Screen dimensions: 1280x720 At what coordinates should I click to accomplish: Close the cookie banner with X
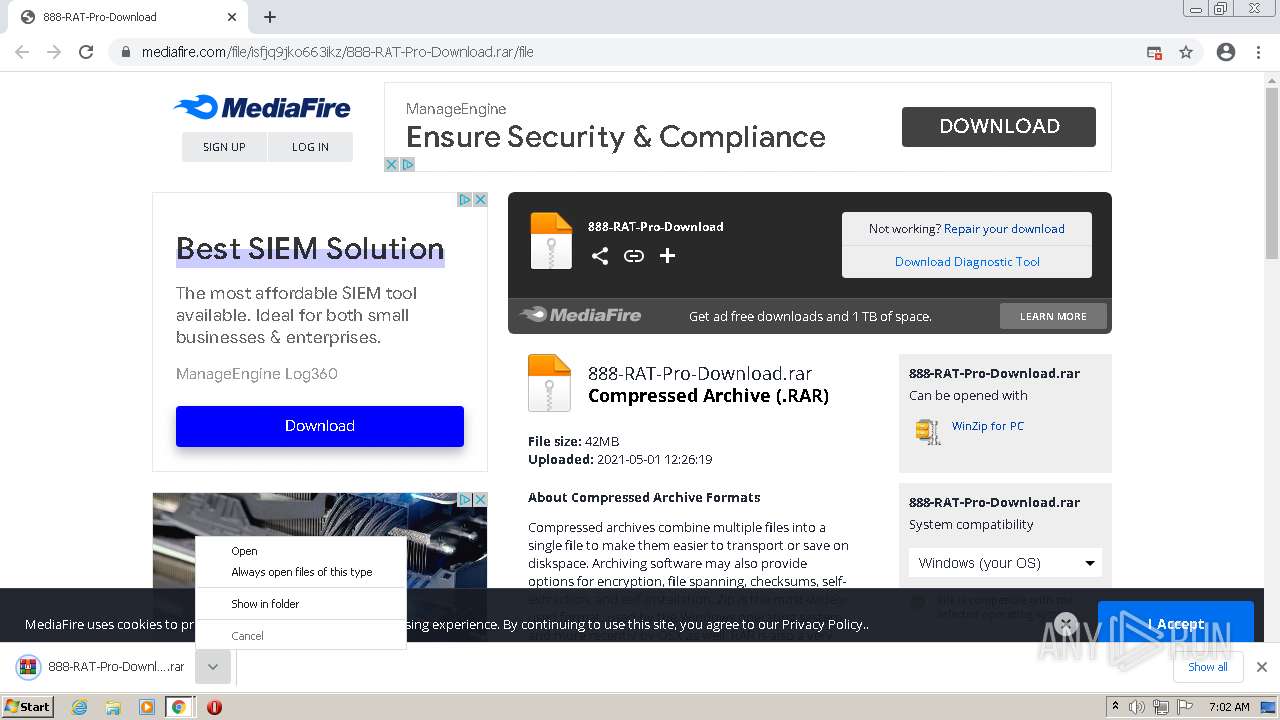[x=1066, y=624]
